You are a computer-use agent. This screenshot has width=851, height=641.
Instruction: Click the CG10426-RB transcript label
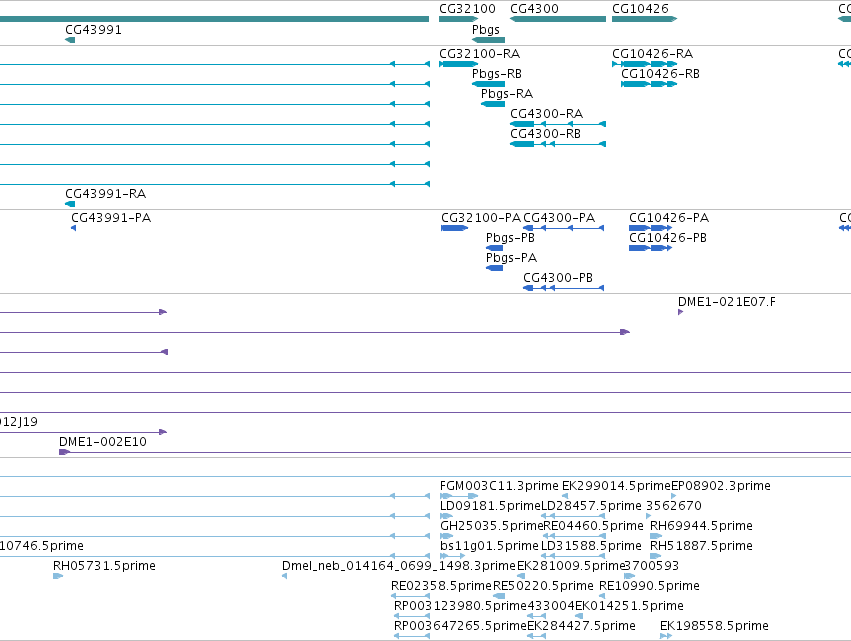point(661,74)
